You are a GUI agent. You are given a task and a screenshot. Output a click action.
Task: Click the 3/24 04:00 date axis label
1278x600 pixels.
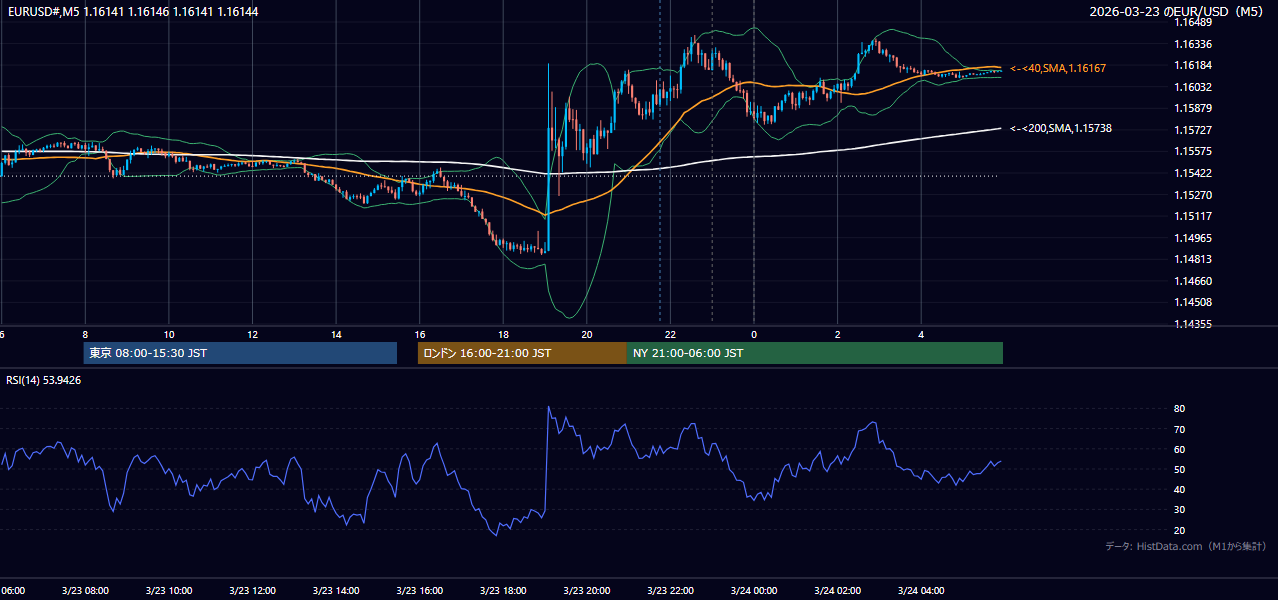[921, 591]
